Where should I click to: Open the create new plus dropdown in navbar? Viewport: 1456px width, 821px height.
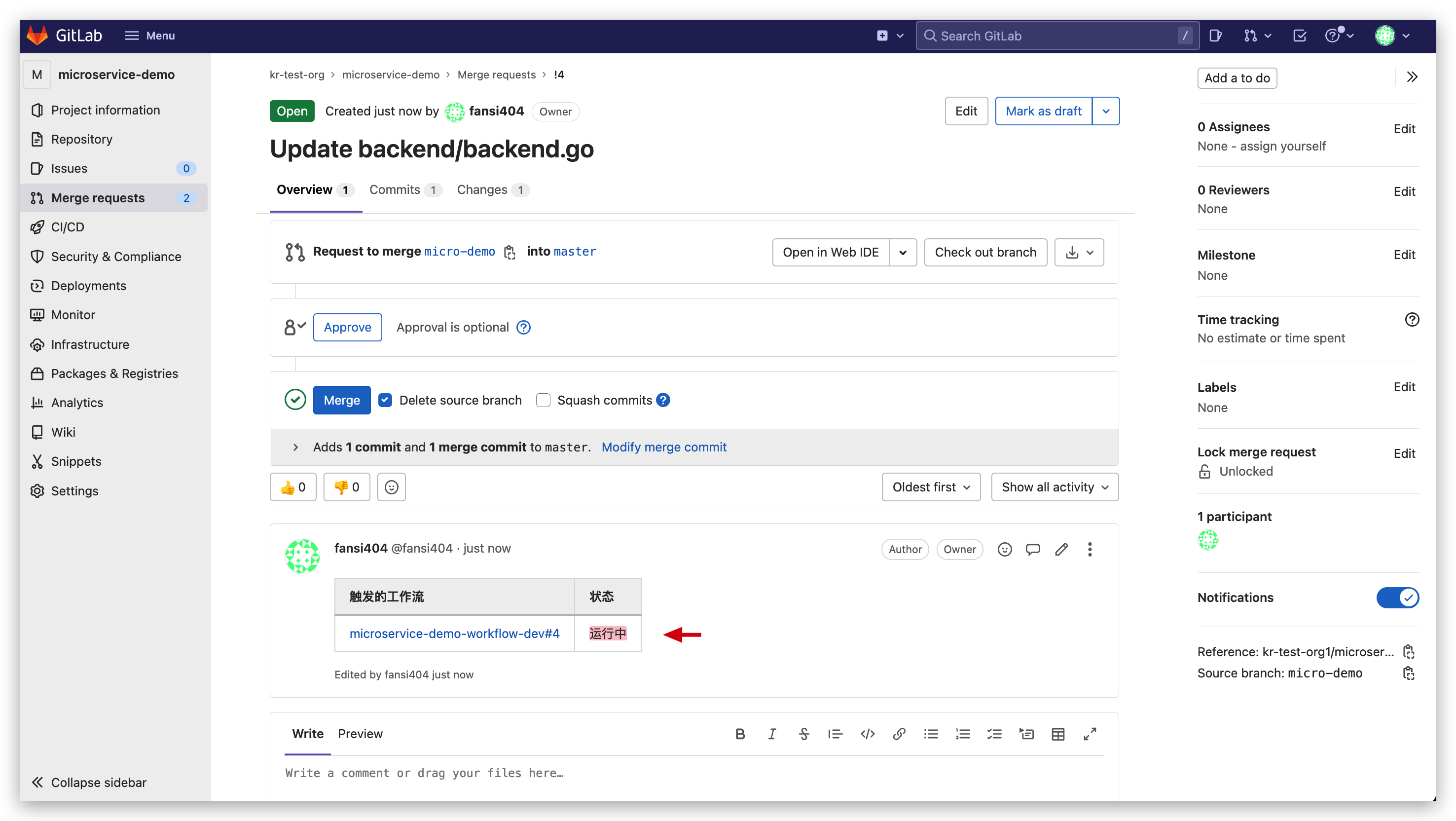(x=890, y=36)
